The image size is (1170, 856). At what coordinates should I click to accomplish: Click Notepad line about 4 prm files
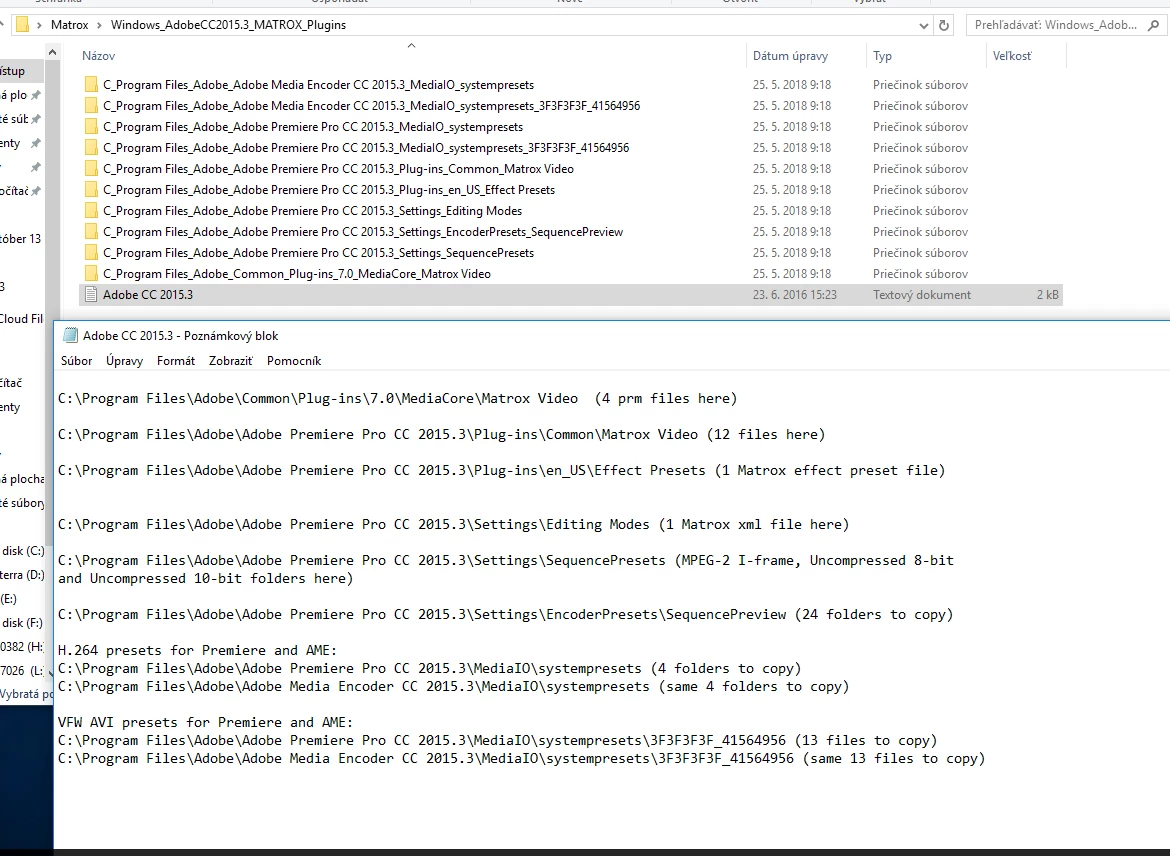(x=398, y=398)
